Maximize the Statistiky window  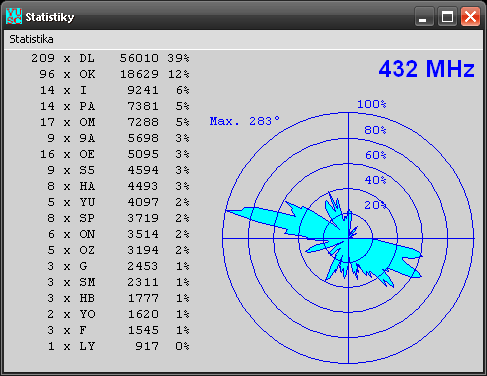tap(447, 16)
